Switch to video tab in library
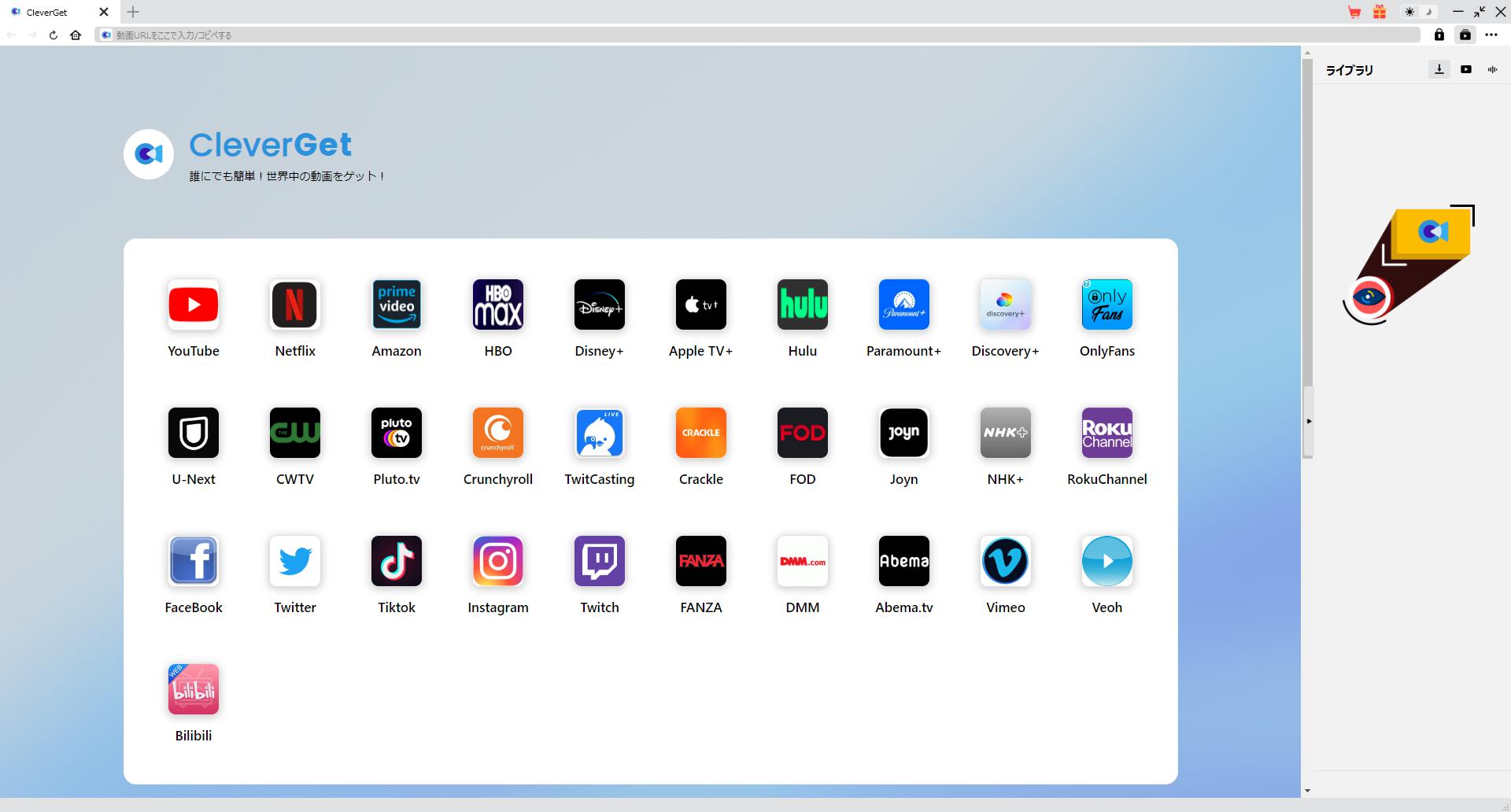This screenshot has height=812, width=1511. pos(1466,69)
